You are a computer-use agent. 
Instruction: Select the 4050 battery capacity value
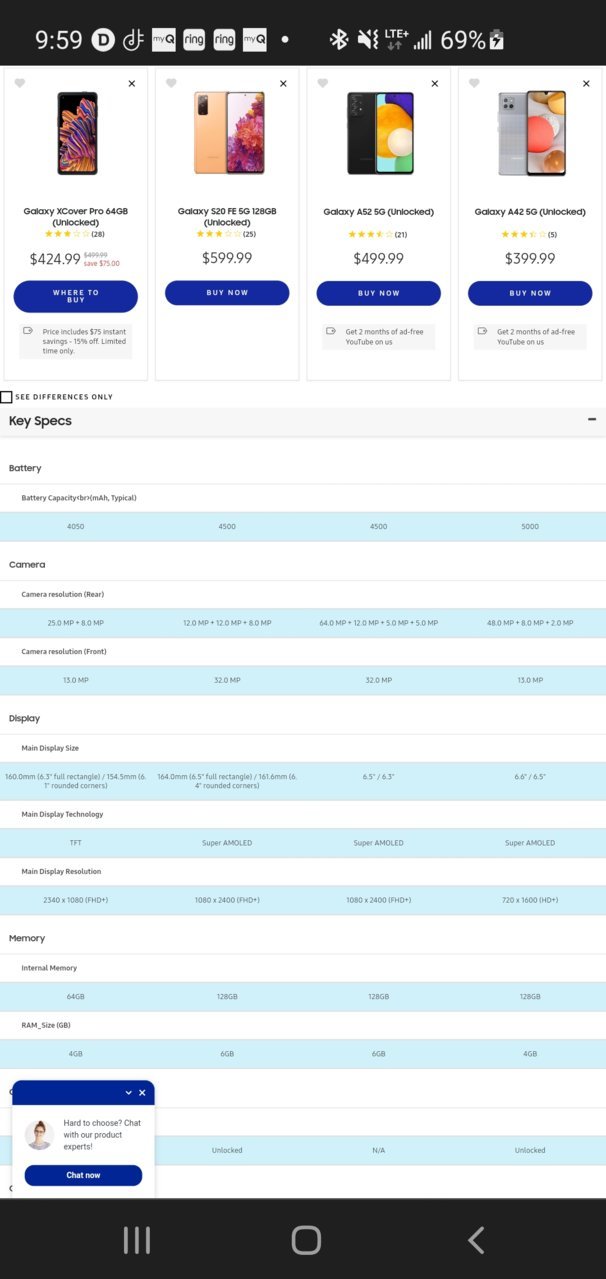[x=76, y=527]
